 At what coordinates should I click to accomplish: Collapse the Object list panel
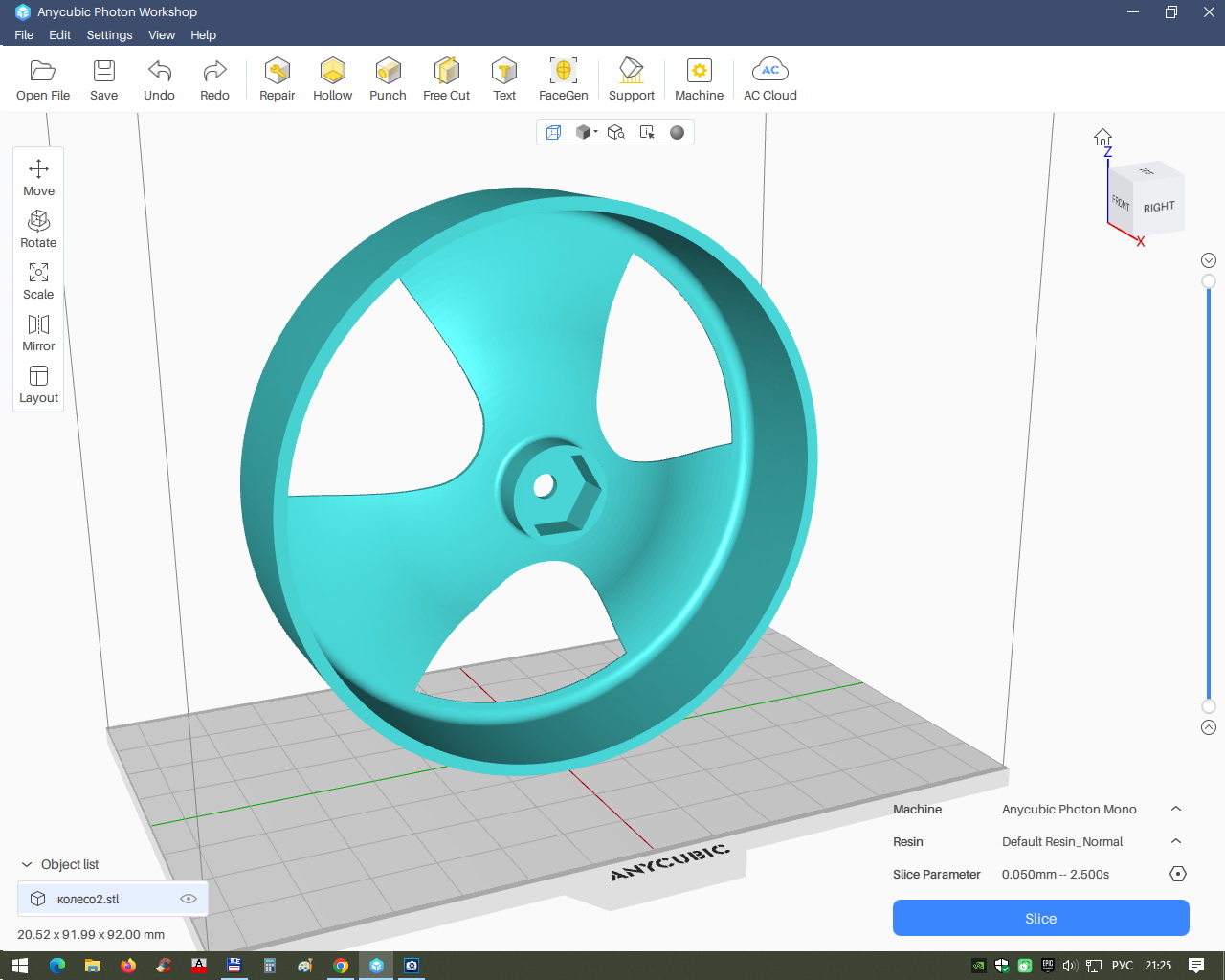coord(27,864)
